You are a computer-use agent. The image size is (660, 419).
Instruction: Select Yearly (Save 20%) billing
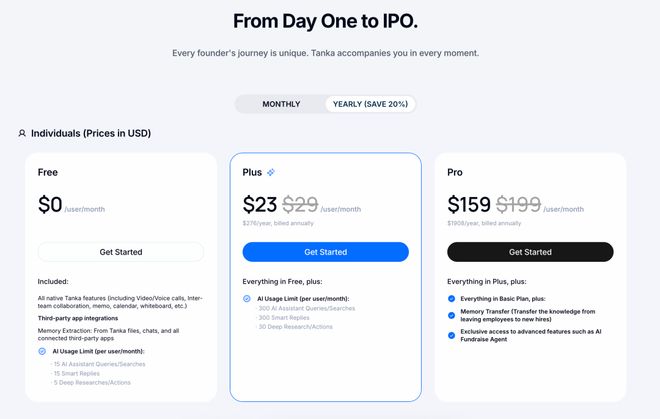[370, 104]
